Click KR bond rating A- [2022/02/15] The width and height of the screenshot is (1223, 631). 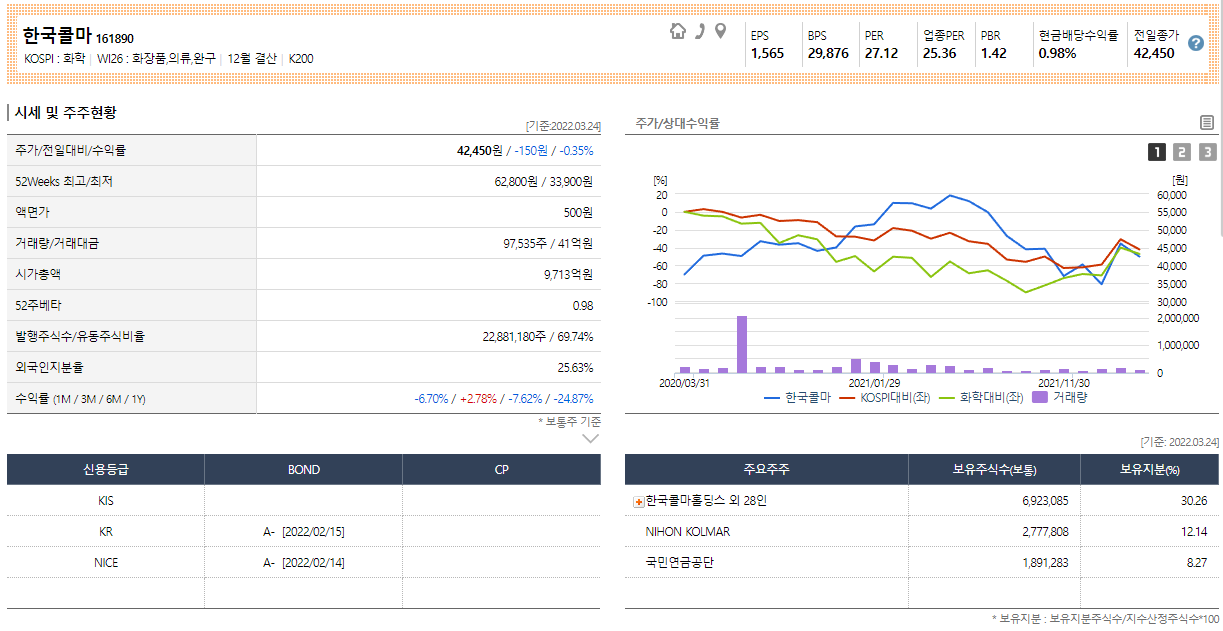pos(304,531)
